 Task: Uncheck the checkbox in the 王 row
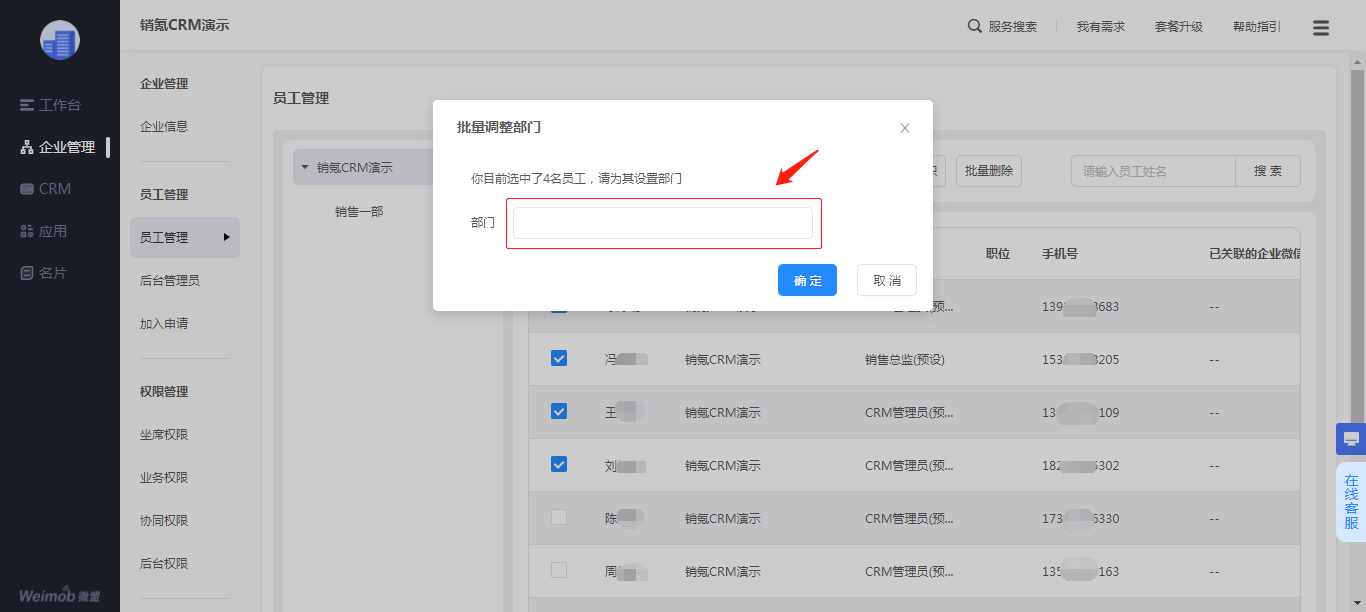[559, 411]
